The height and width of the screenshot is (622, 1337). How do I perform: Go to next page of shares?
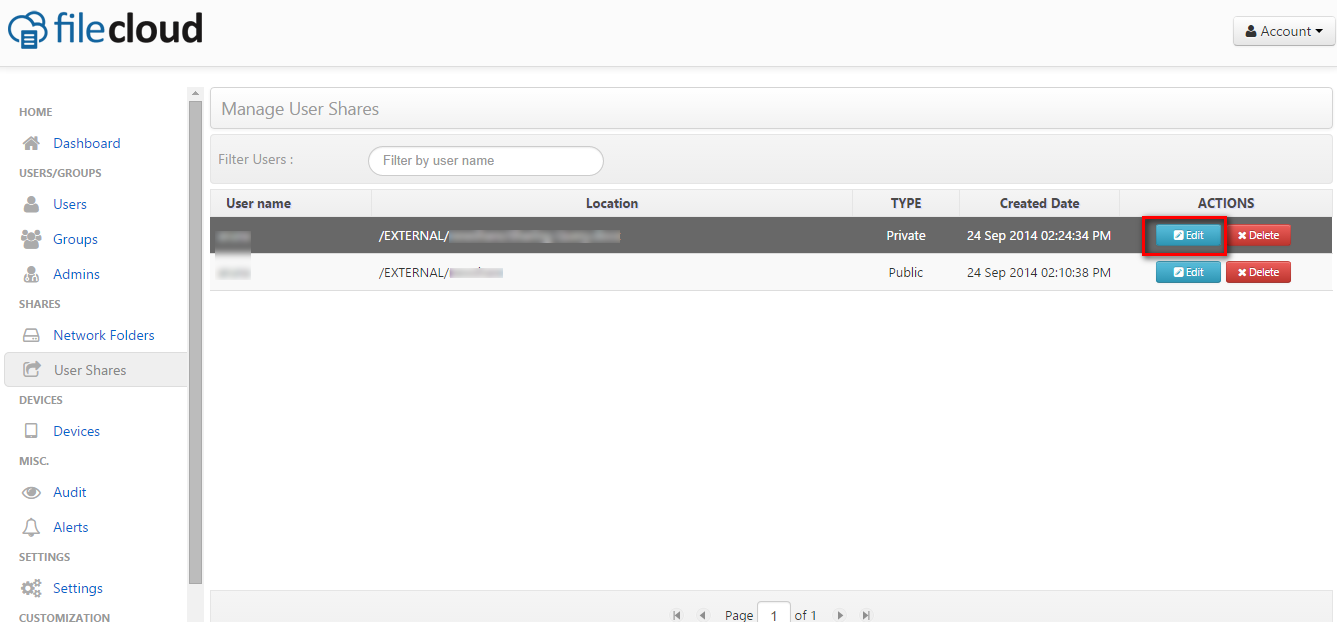tap(840, 615)
